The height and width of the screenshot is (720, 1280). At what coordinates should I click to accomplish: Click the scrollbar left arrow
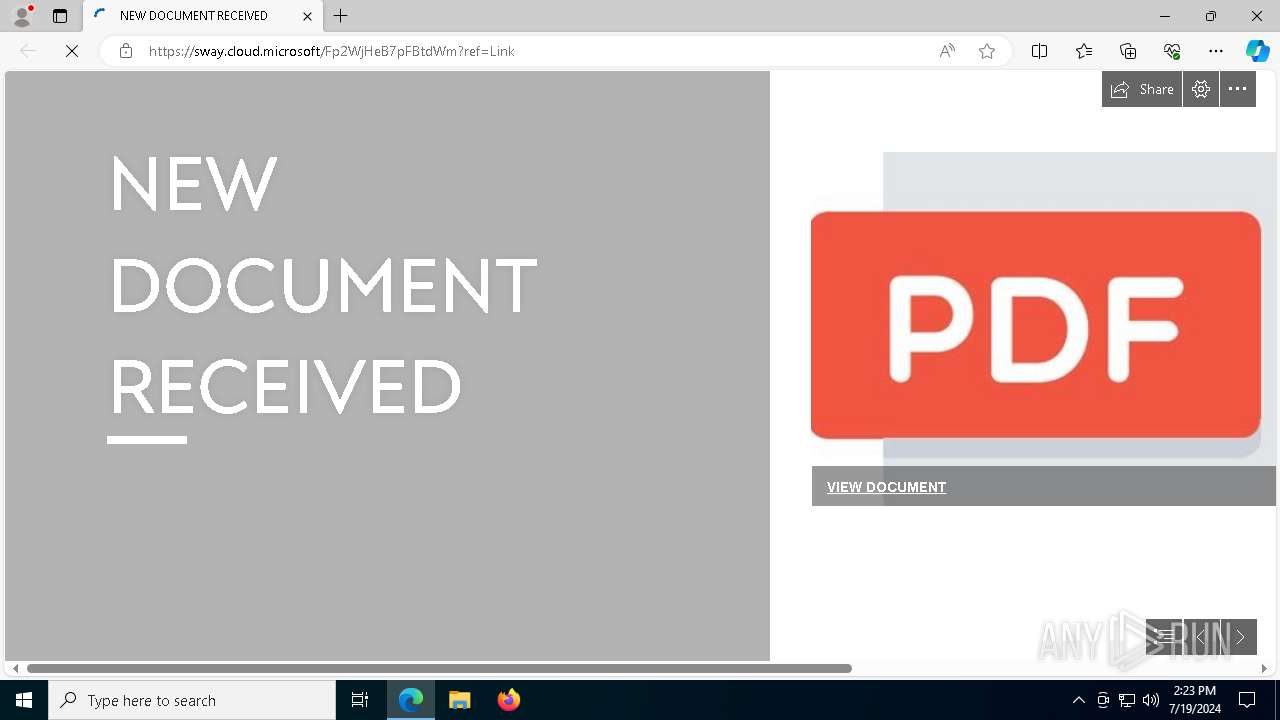pos(15,668)
